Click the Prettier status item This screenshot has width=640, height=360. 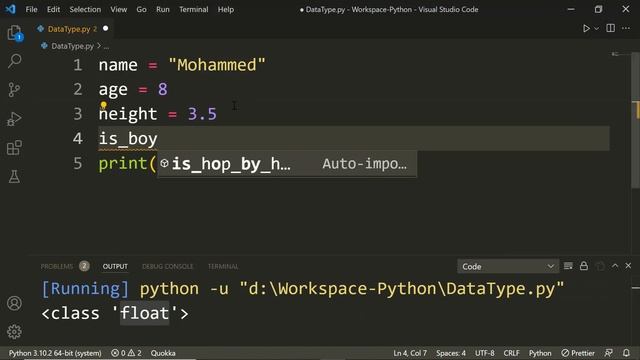pyautogui.click(x=578, y=353)
